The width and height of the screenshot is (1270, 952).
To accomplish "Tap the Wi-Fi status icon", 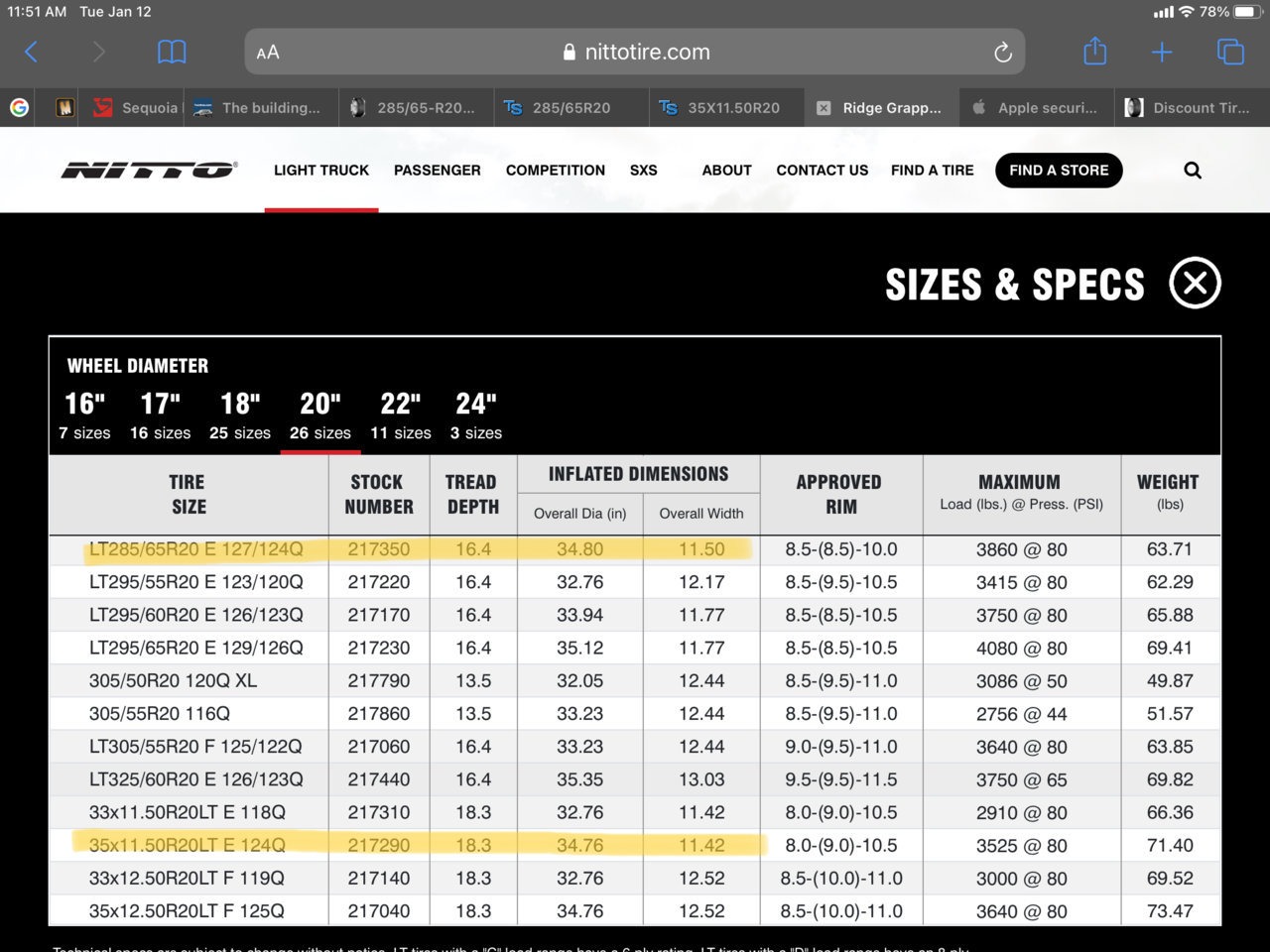I will [x=1187, y=12].
